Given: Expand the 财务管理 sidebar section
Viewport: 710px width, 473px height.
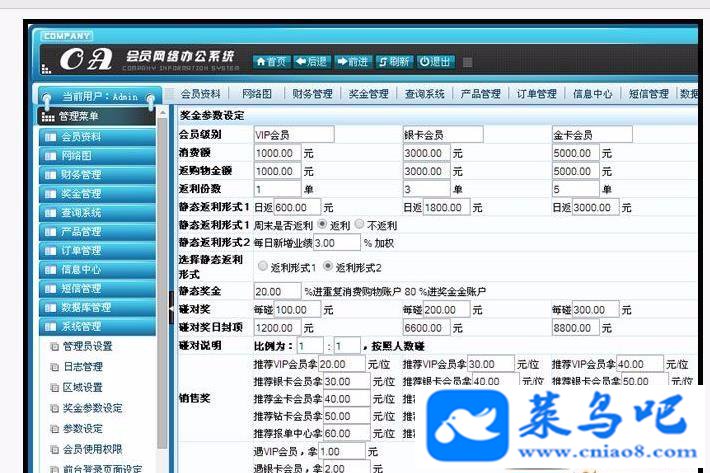Looking at the screenshot, I should coord(97,174).
